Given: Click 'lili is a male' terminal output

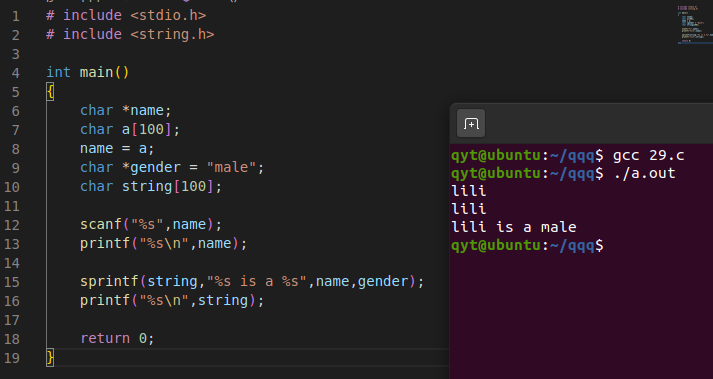Looking at the screenshot, I should click(514, 227).
